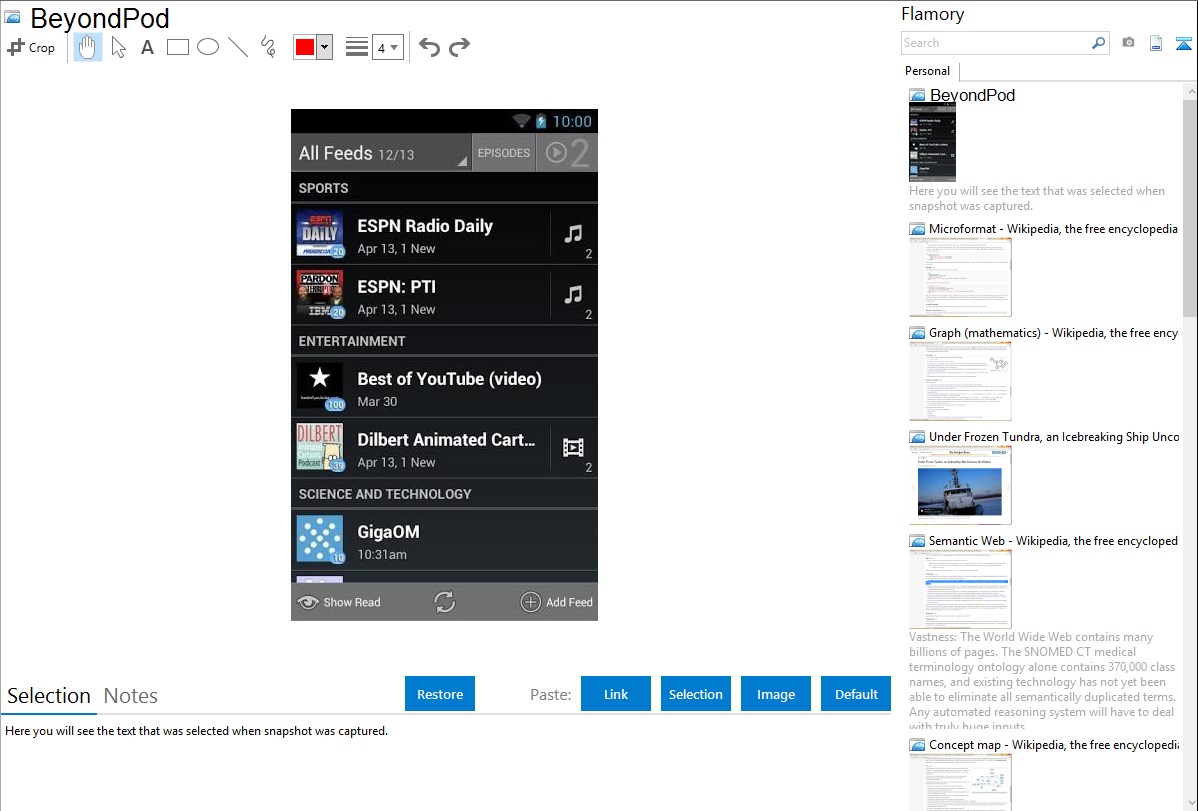Viewport: 1198px width, 811px height.
Task: Open the color picker dropdown arrow
Action: (x=325, y=47)
